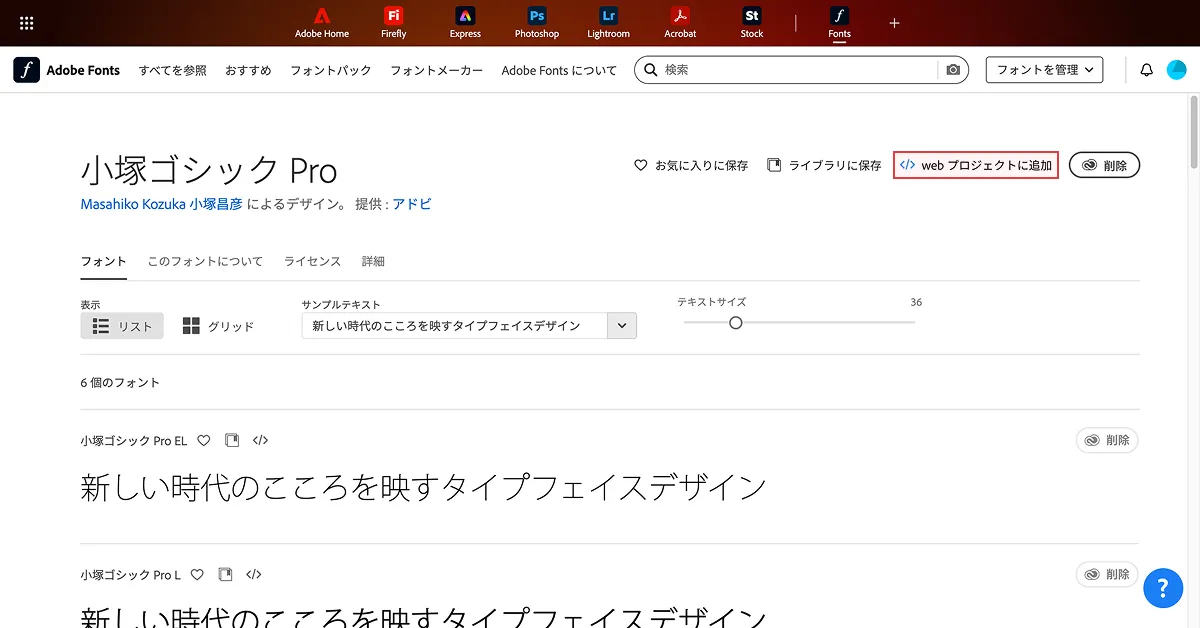
Task: Click the heart icon for 小塚ゴシック Pro EL
Action: [204, 440]
